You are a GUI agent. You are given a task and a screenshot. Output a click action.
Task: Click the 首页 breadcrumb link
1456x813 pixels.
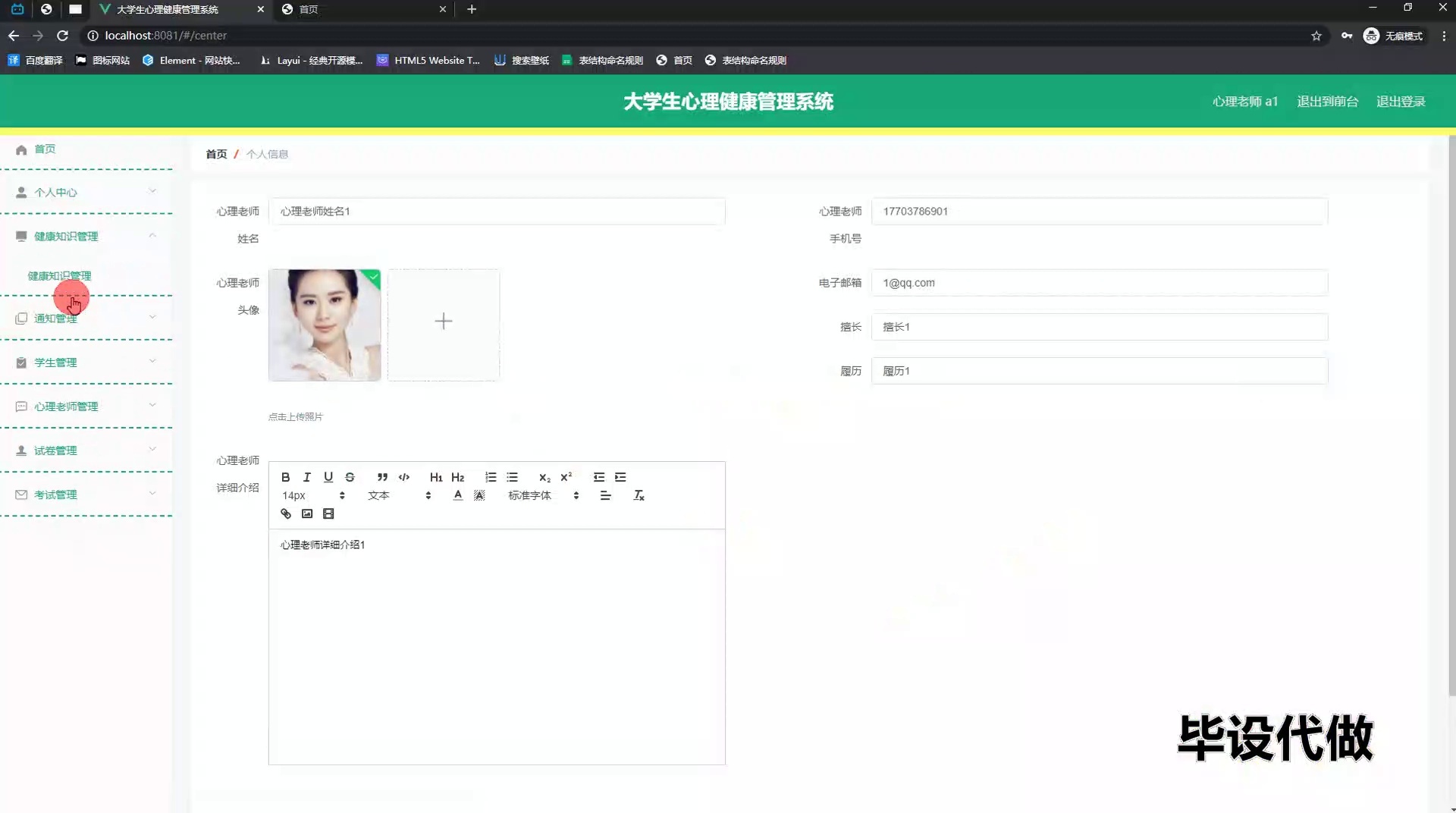pos(216,154)
